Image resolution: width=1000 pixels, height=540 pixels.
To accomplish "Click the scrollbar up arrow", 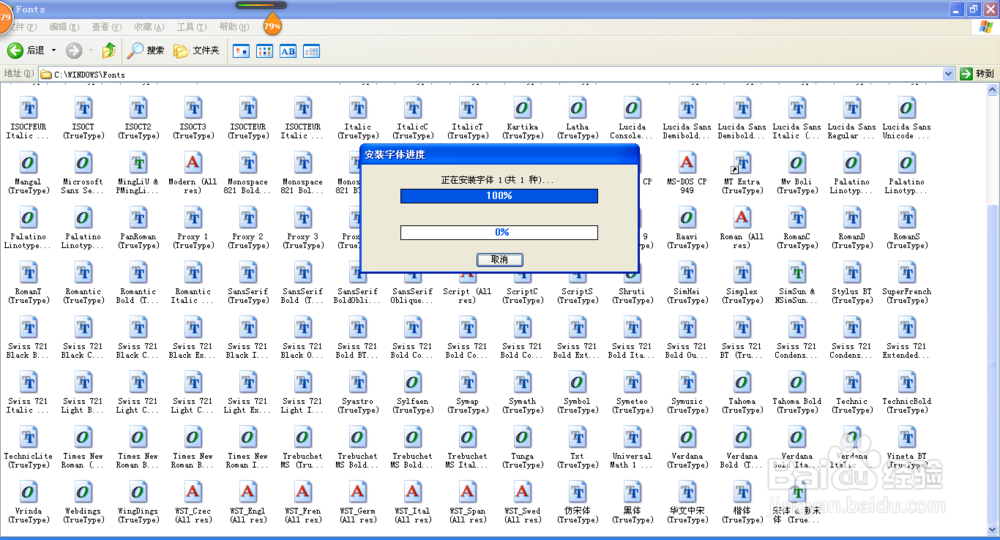I will click(x=992, y=90).
